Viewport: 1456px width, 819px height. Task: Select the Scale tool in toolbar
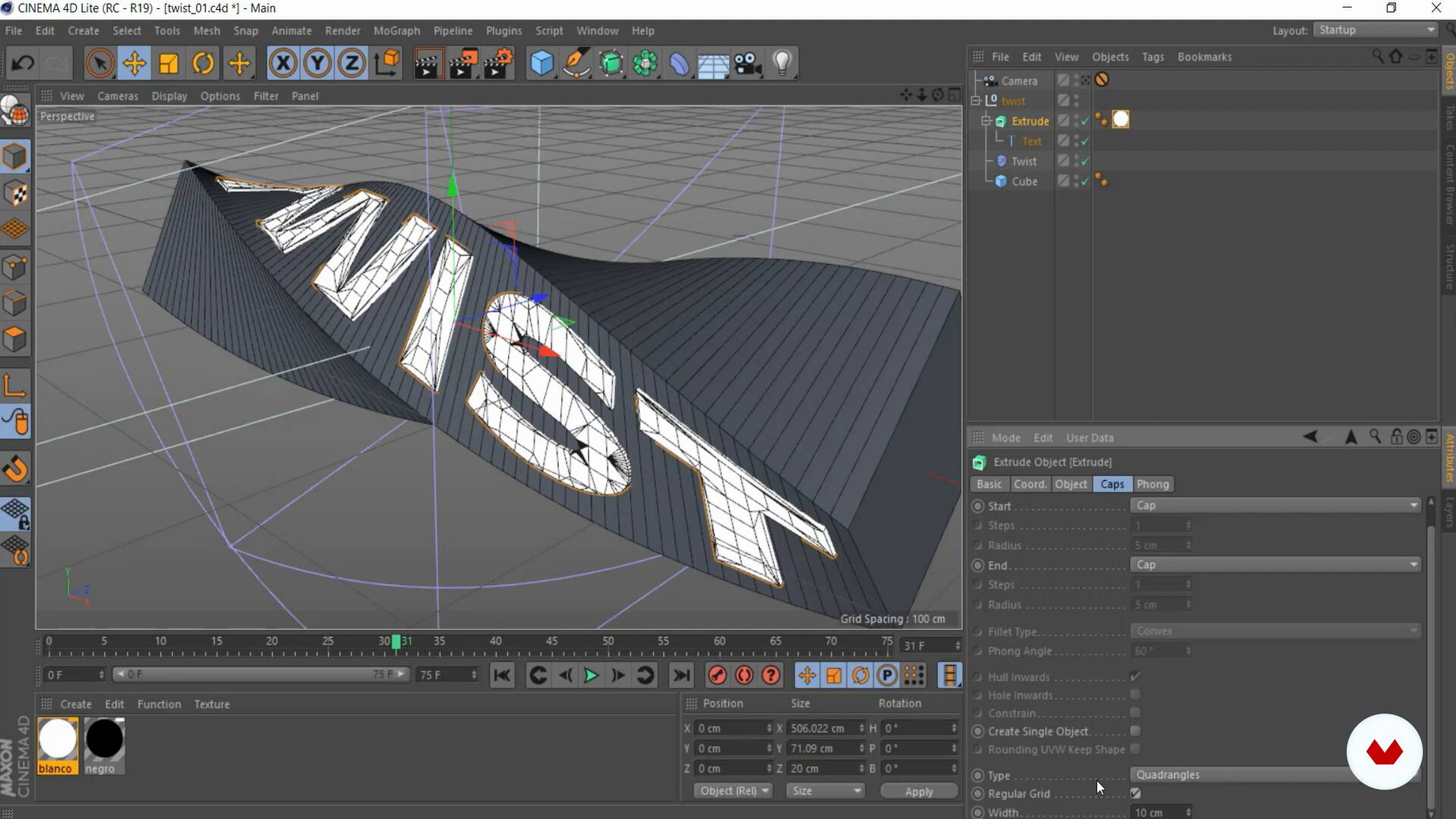[168, 64]
